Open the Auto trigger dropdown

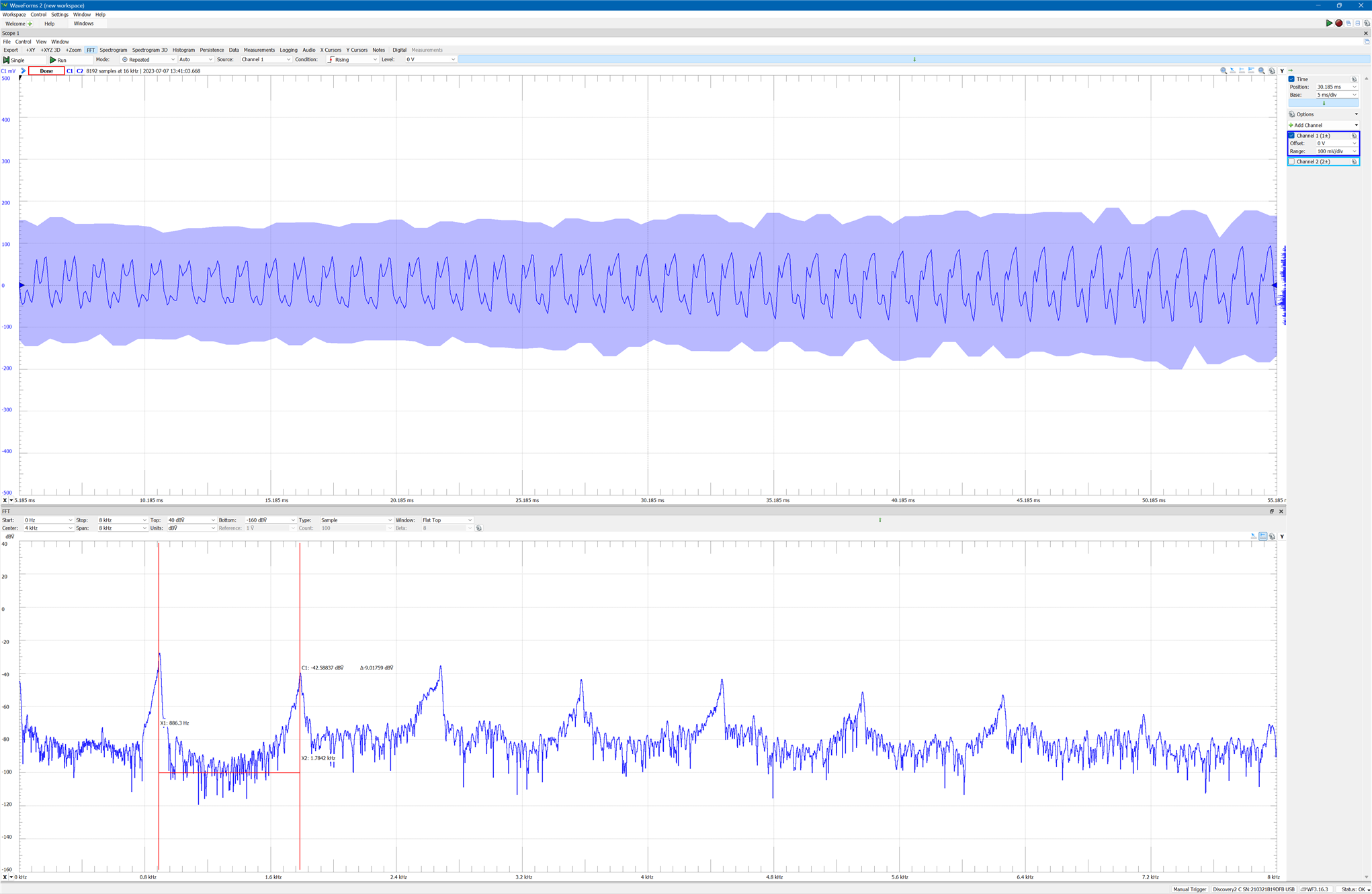point(196,60)
